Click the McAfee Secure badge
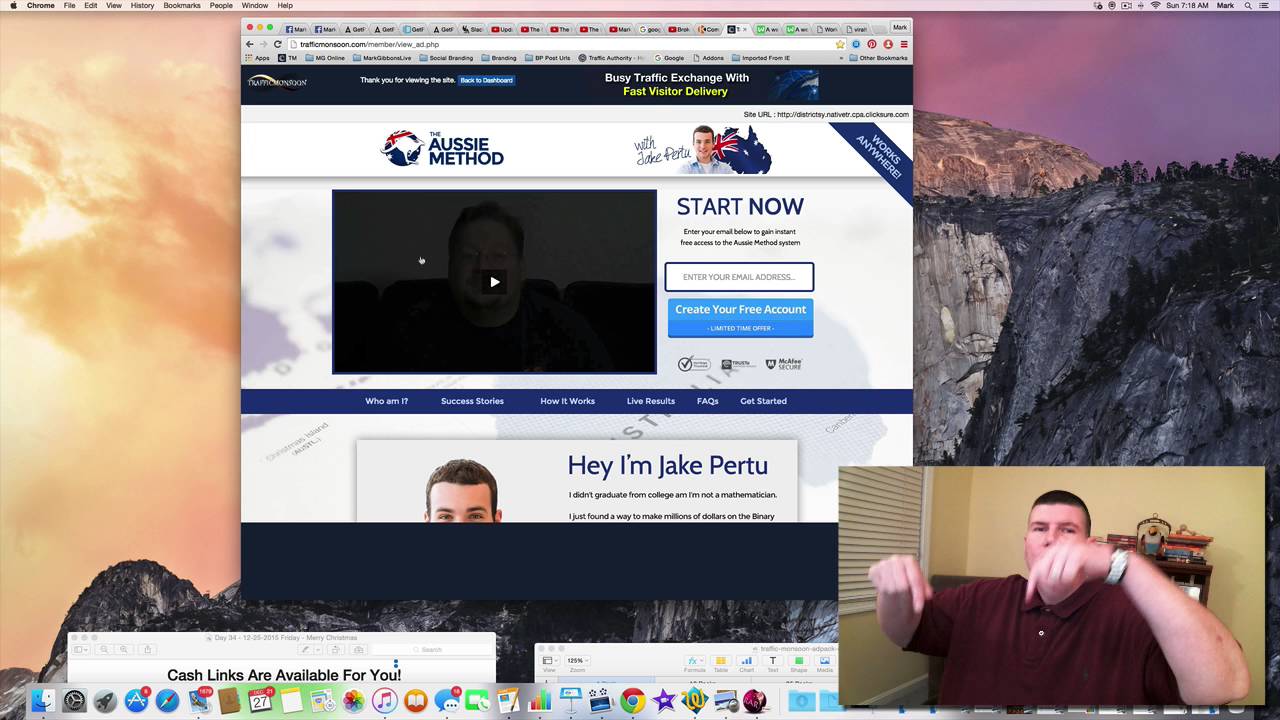Image resolution: width=1280 pixels, height=720 pixels. point(784,364)
